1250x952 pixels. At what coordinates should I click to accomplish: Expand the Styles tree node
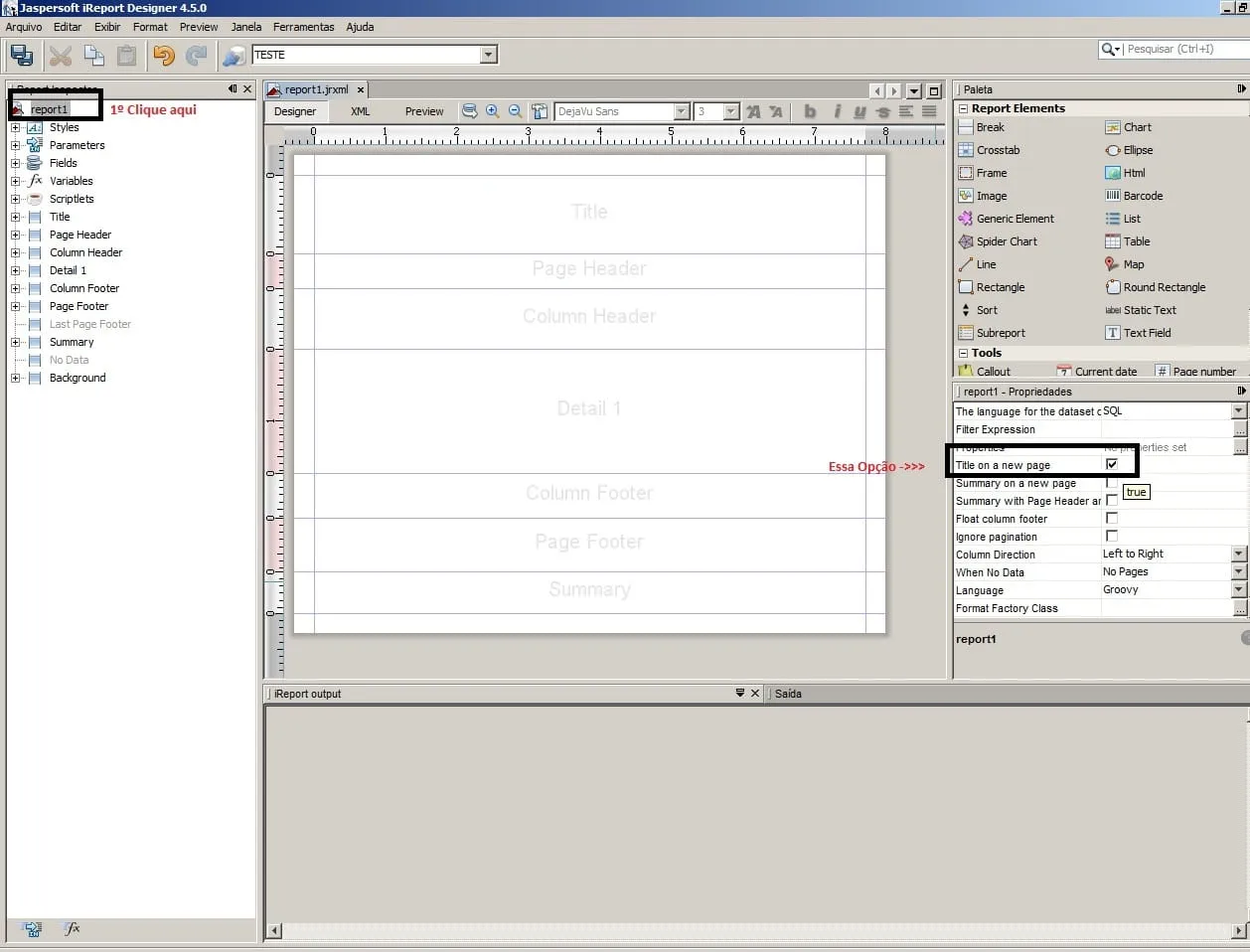point(15,127)
